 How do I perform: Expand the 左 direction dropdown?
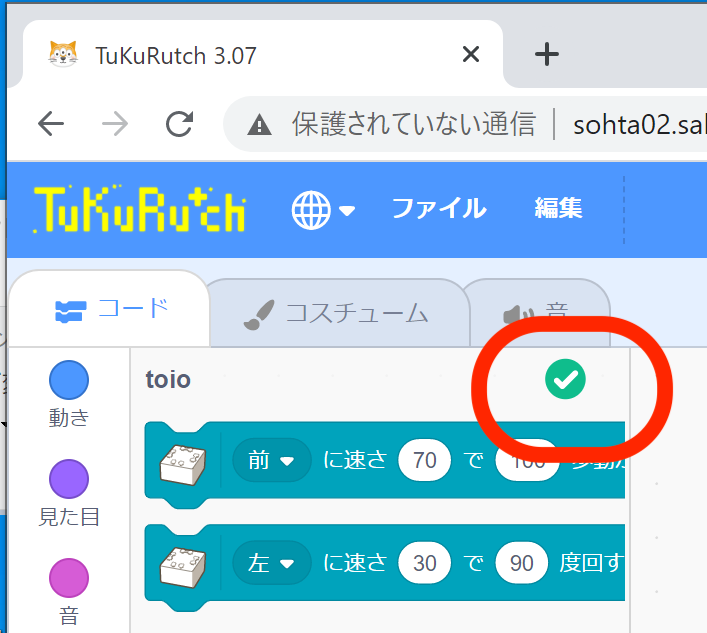(271, 563)
